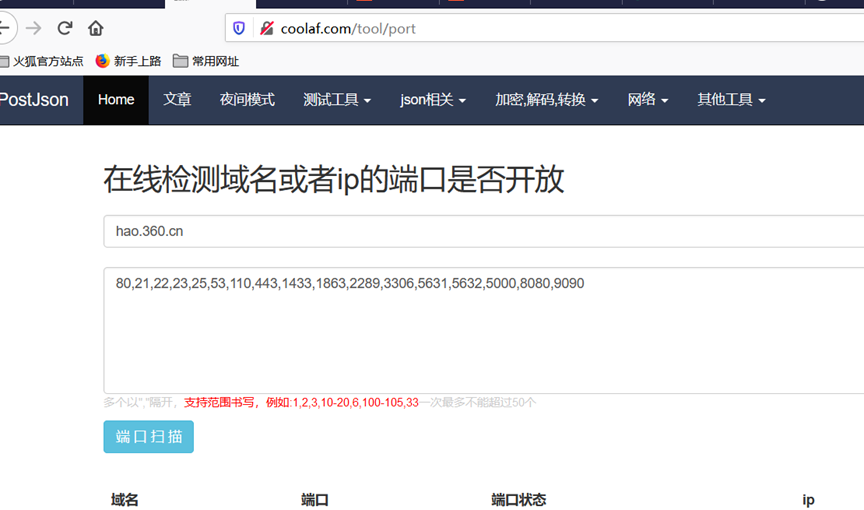The height and width of the screenshot is (510, 864).
Task: Open the 加密,解码,转换 dropdown
Action: point(546,100)
